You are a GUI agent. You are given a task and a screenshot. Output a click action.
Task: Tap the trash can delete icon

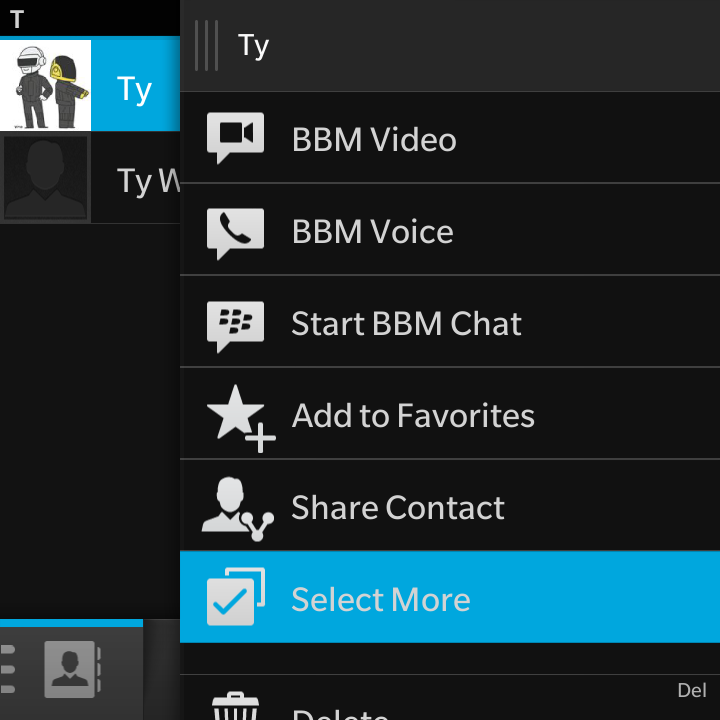pos(235,706)
